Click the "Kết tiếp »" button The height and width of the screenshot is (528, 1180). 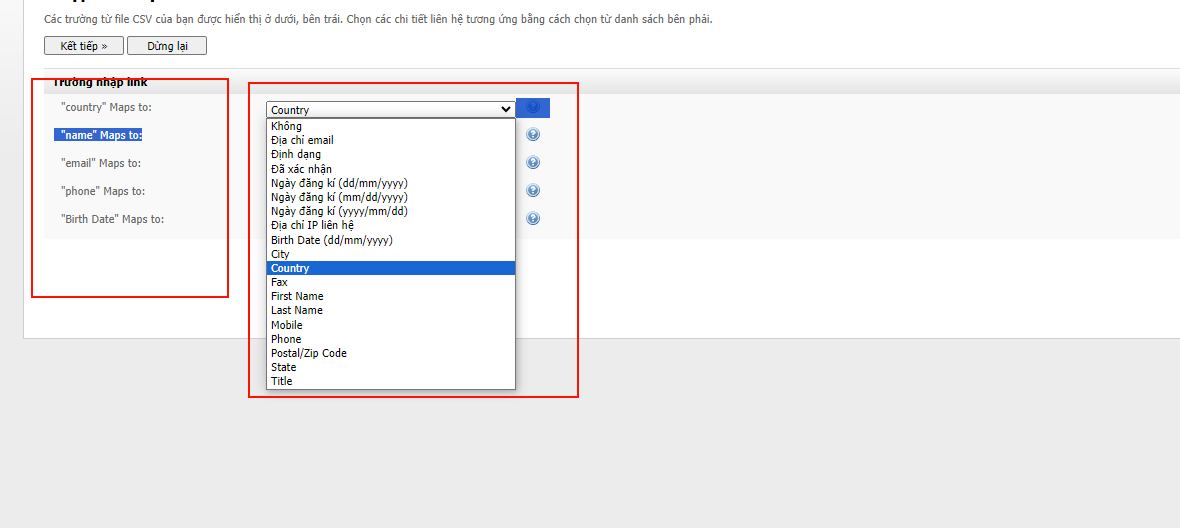coord(84,46)
